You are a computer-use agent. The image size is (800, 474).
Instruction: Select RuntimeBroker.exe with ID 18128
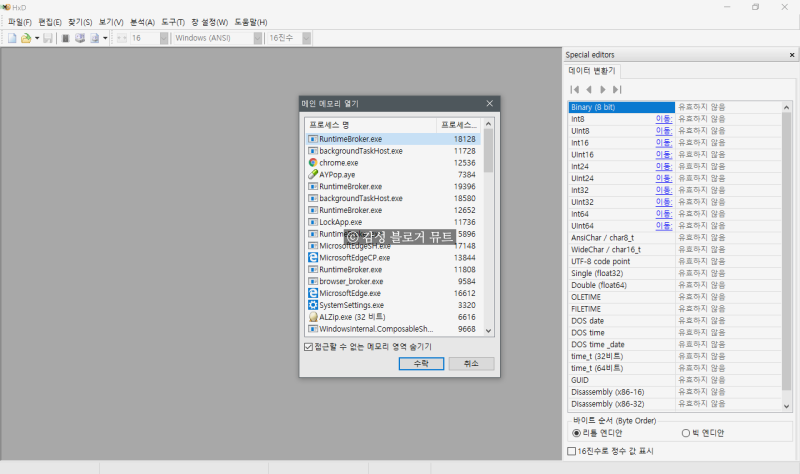pos(393,139)
